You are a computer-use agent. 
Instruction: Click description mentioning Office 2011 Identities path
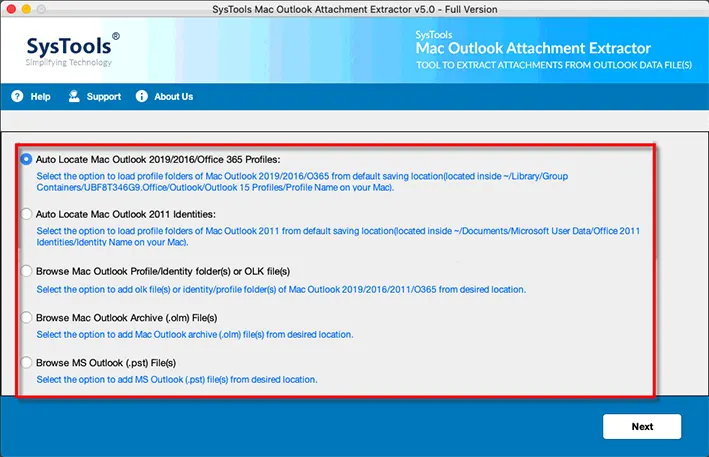point(338,236)
